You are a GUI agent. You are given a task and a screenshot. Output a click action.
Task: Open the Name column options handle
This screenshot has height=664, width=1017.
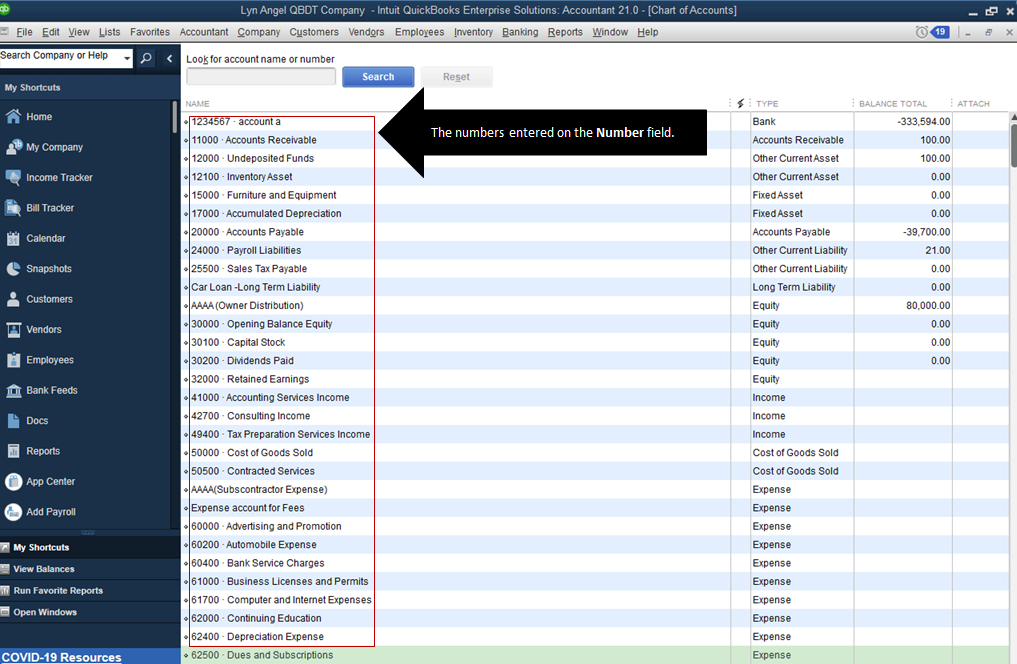click(x=729, y=104)
